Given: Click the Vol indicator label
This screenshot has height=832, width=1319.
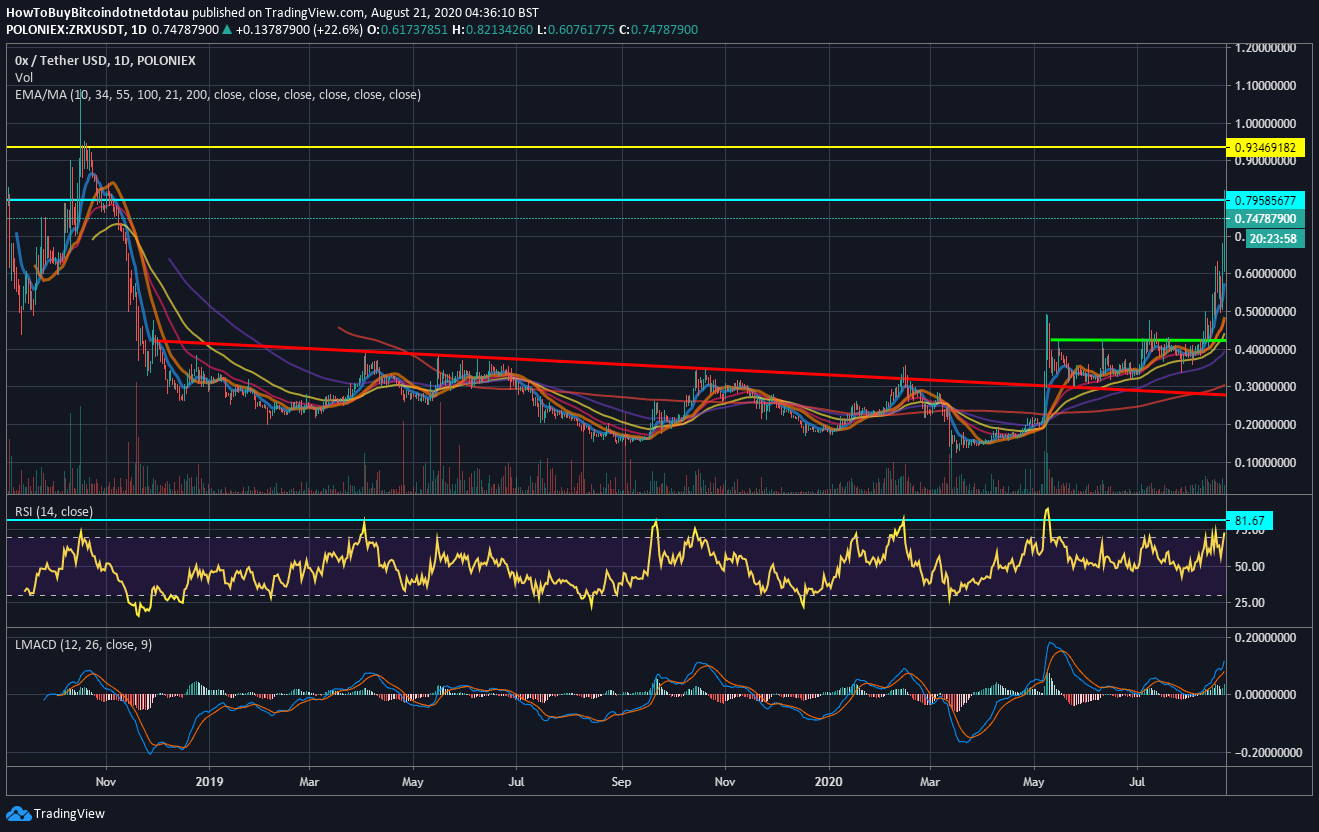Looking at the screenshot, I should [23, 77].
